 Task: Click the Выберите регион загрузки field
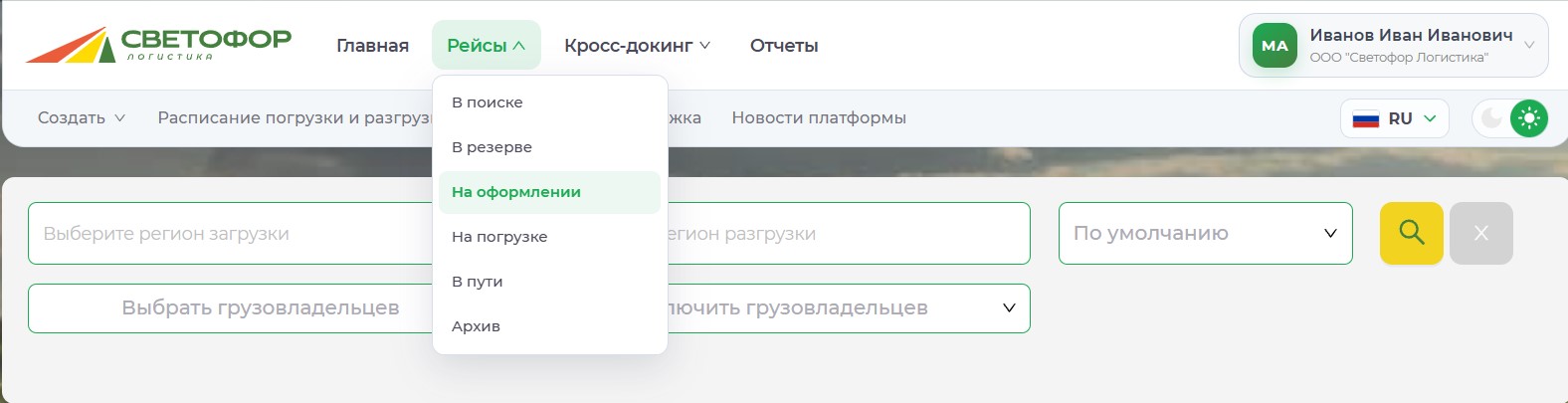(231, 233)
